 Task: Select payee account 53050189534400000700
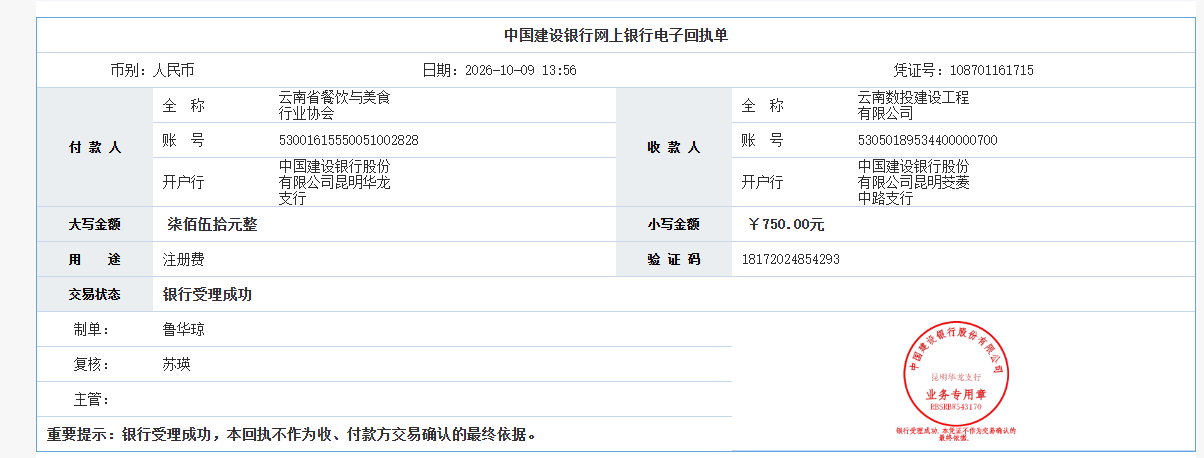(927, 140)
